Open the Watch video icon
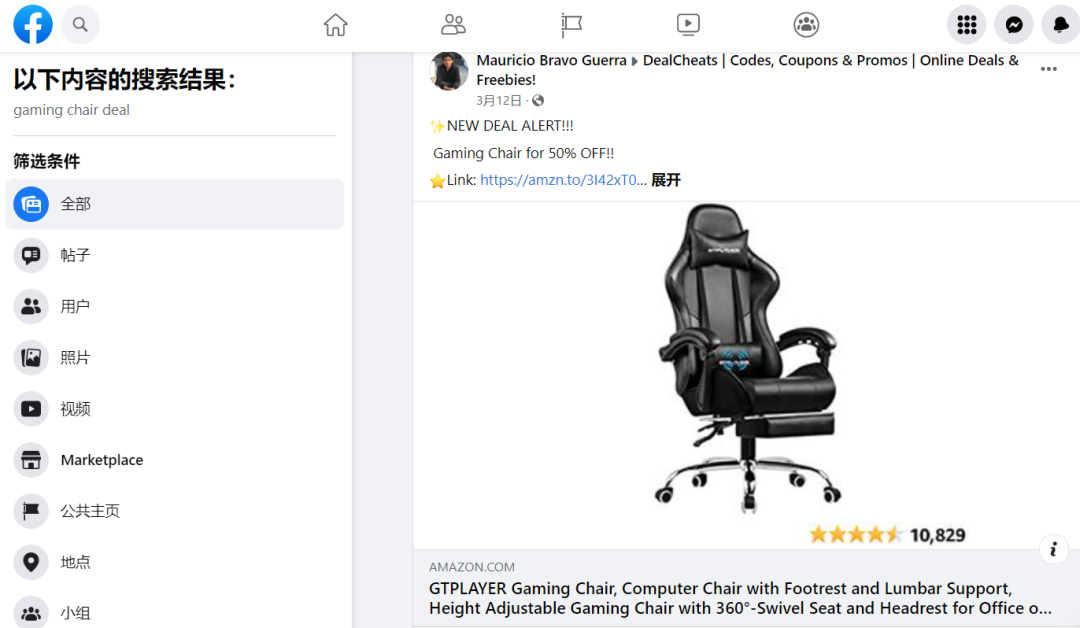Viewport: 1080px width, 628px height. (688, 25)
